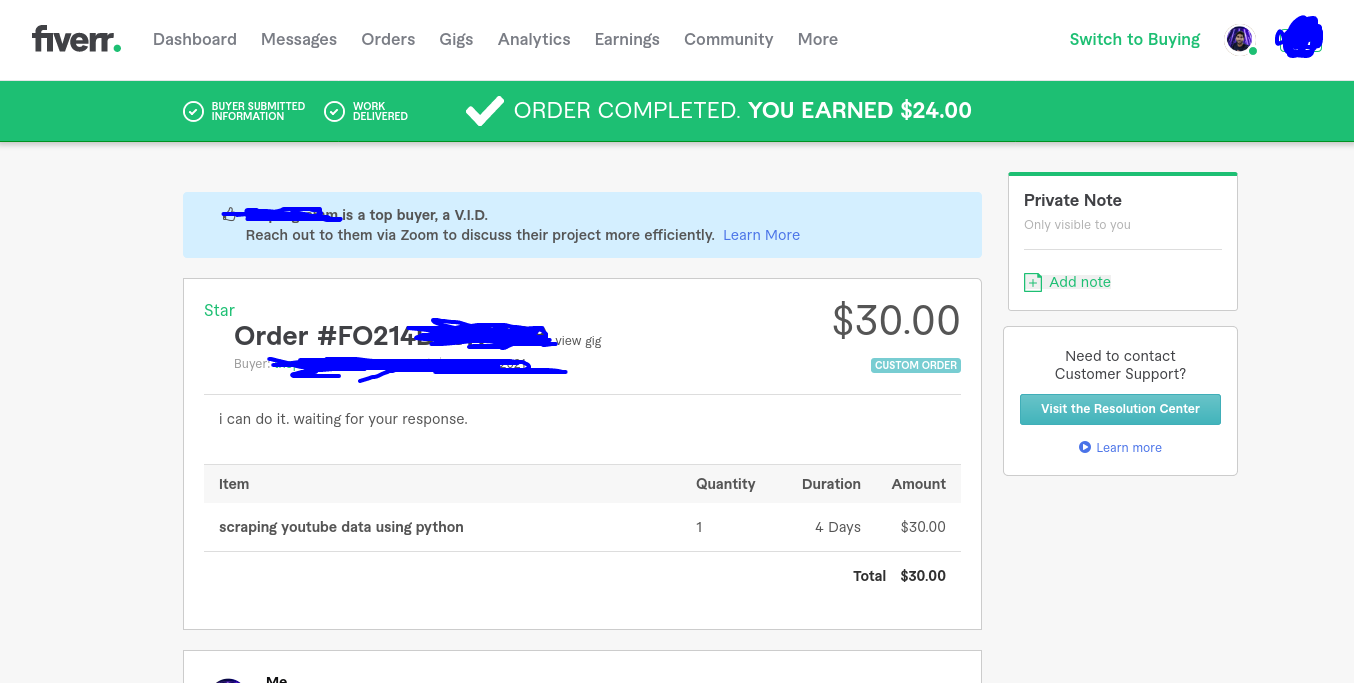This screenshot has width=1354, height=683.
Task: Go to Messages
Action: (299, 39)
